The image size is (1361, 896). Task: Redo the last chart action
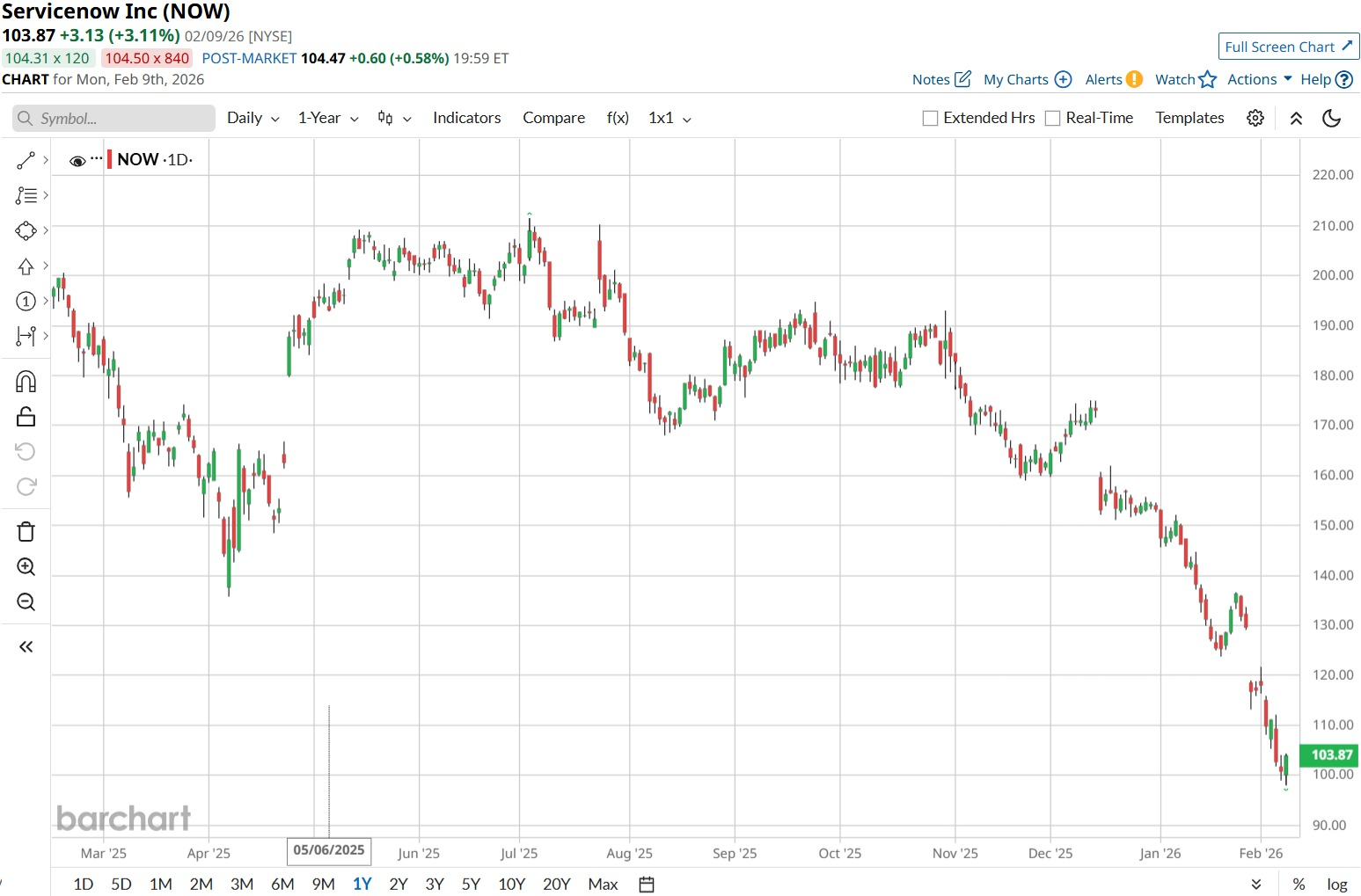pyautogui.click(x=26, y=487)
